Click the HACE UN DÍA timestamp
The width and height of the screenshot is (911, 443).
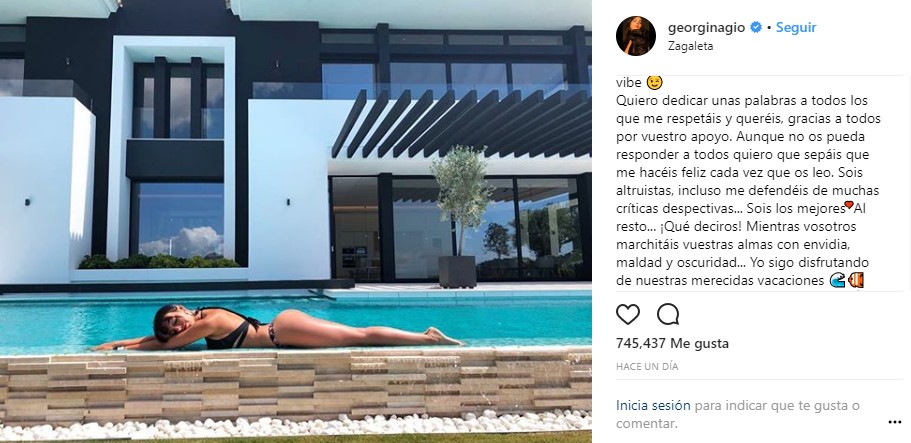pos(647,367)
